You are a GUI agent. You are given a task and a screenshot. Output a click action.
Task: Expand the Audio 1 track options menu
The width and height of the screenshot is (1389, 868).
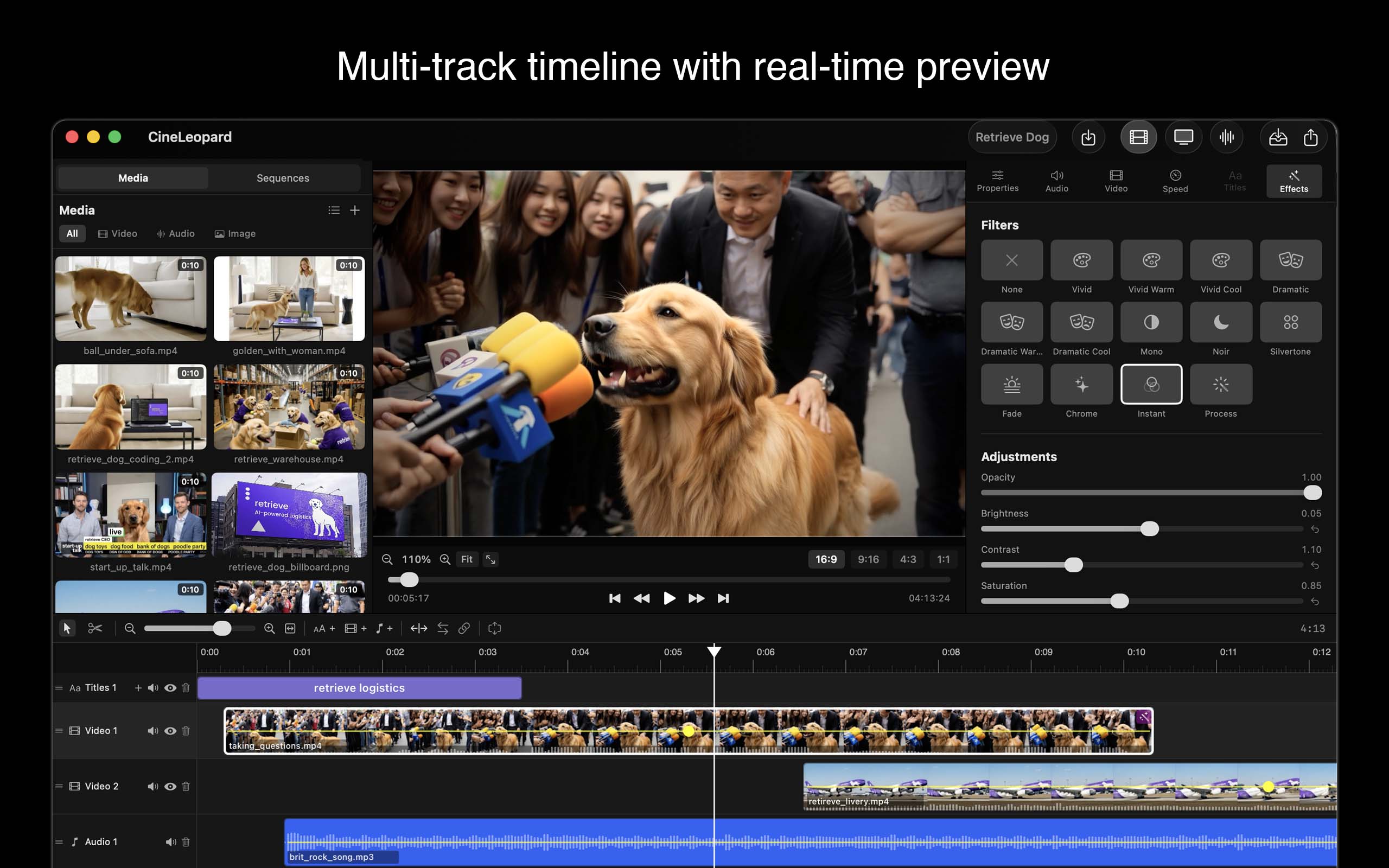click(x=59, y=841)
